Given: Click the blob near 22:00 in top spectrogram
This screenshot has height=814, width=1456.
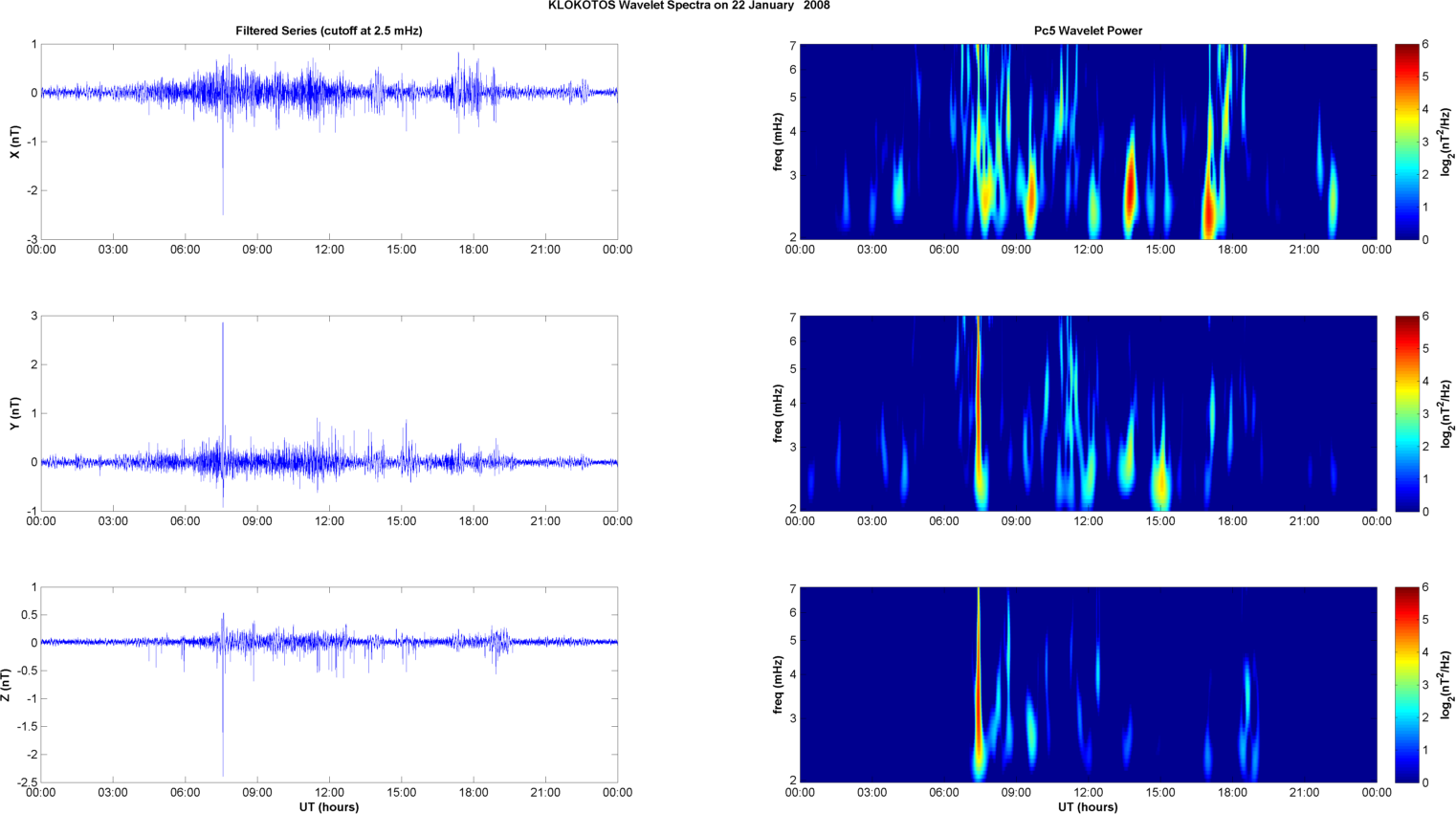Looking at the screenshot, I should 1333,199.
